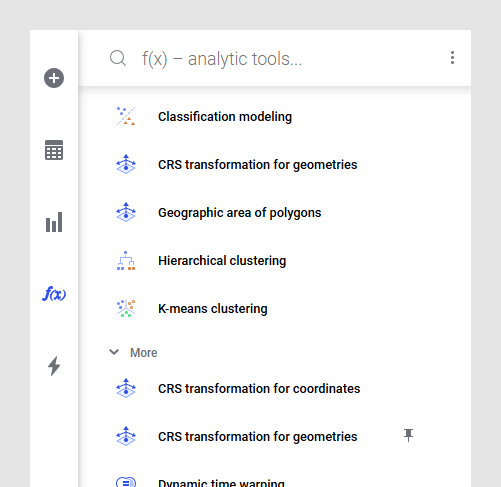The image size is (501, 487).
Task: Open the bar chart visualizations icon
Action: 54,222
